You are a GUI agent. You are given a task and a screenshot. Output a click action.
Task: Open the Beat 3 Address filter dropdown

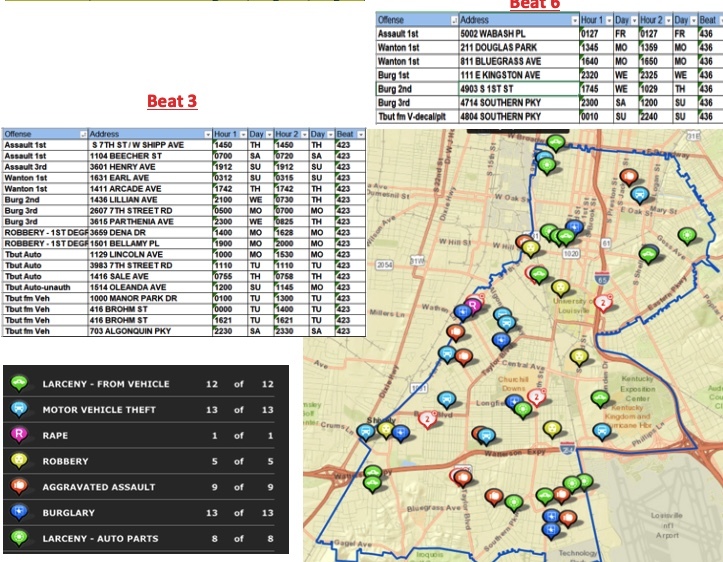click(206, 134)
